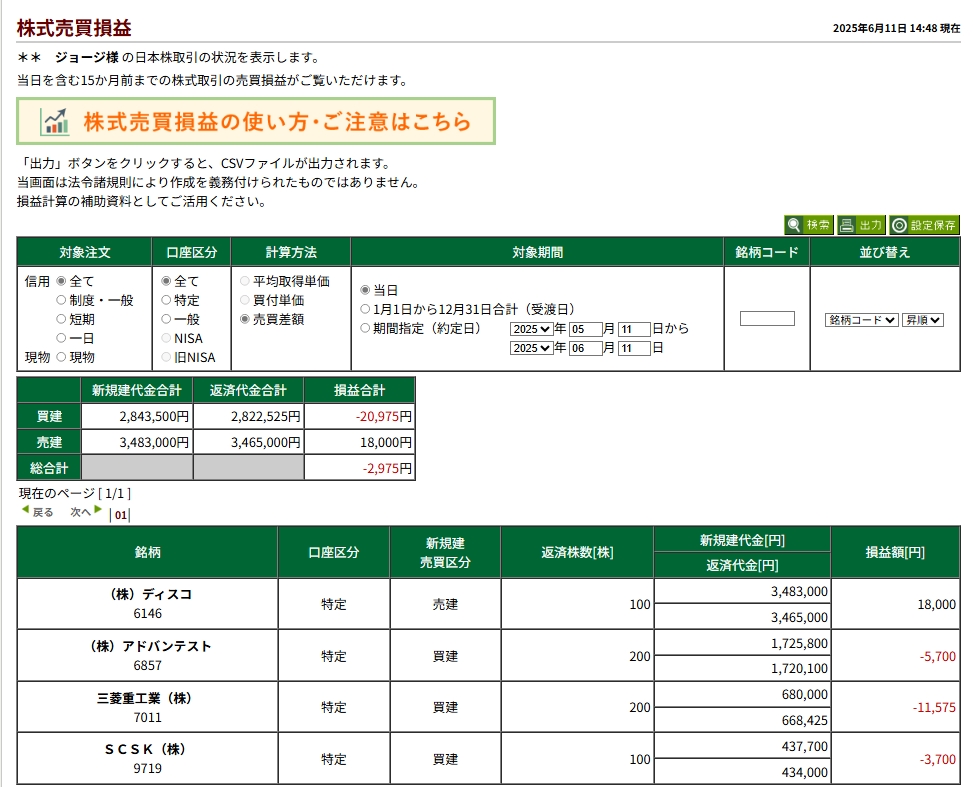Click page number 01
Viewport: 973px width, 787px height.
click(x=121, y=515)
